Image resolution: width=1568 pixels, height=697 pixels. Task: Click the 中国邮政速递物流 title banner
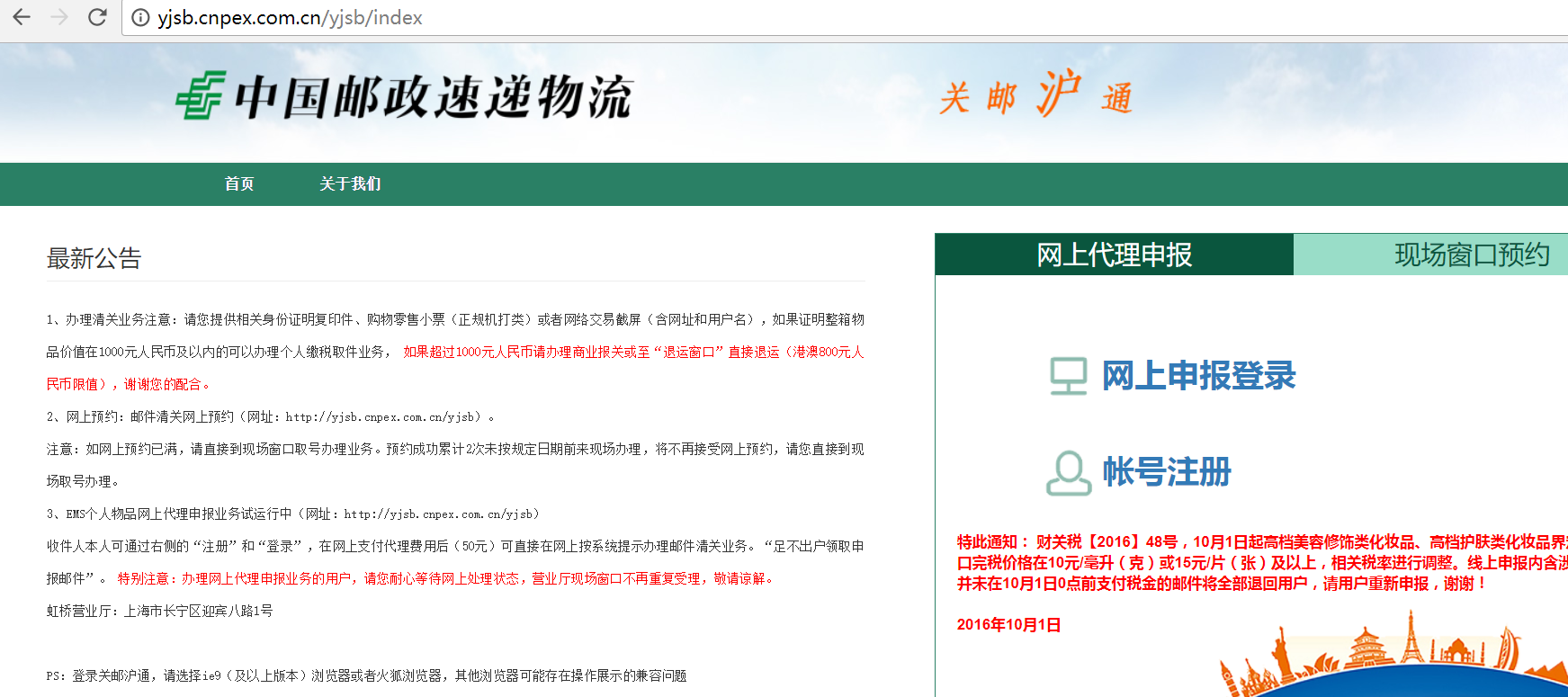(x=434, y=97)
